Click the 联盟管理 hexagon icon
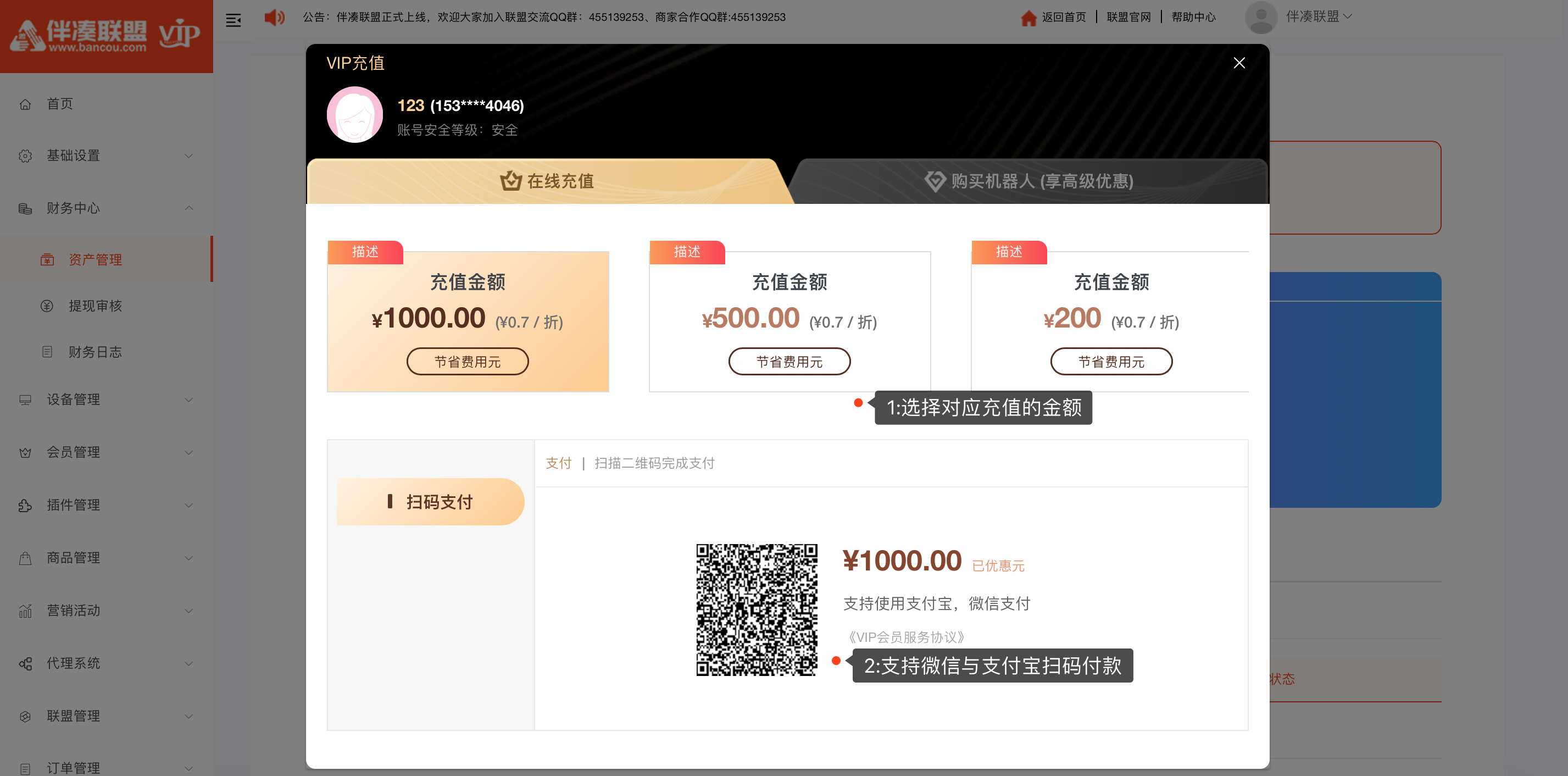Screen dimensions: 1568x776 pyautogui.click(x=25, y=716)
